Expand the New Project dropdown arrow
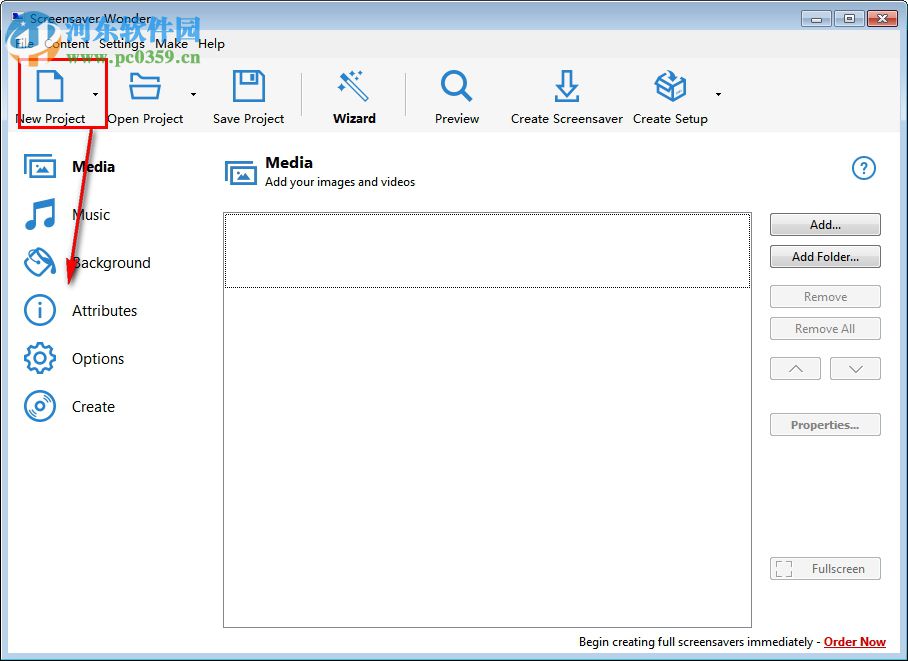 click(x=95, y=93)
